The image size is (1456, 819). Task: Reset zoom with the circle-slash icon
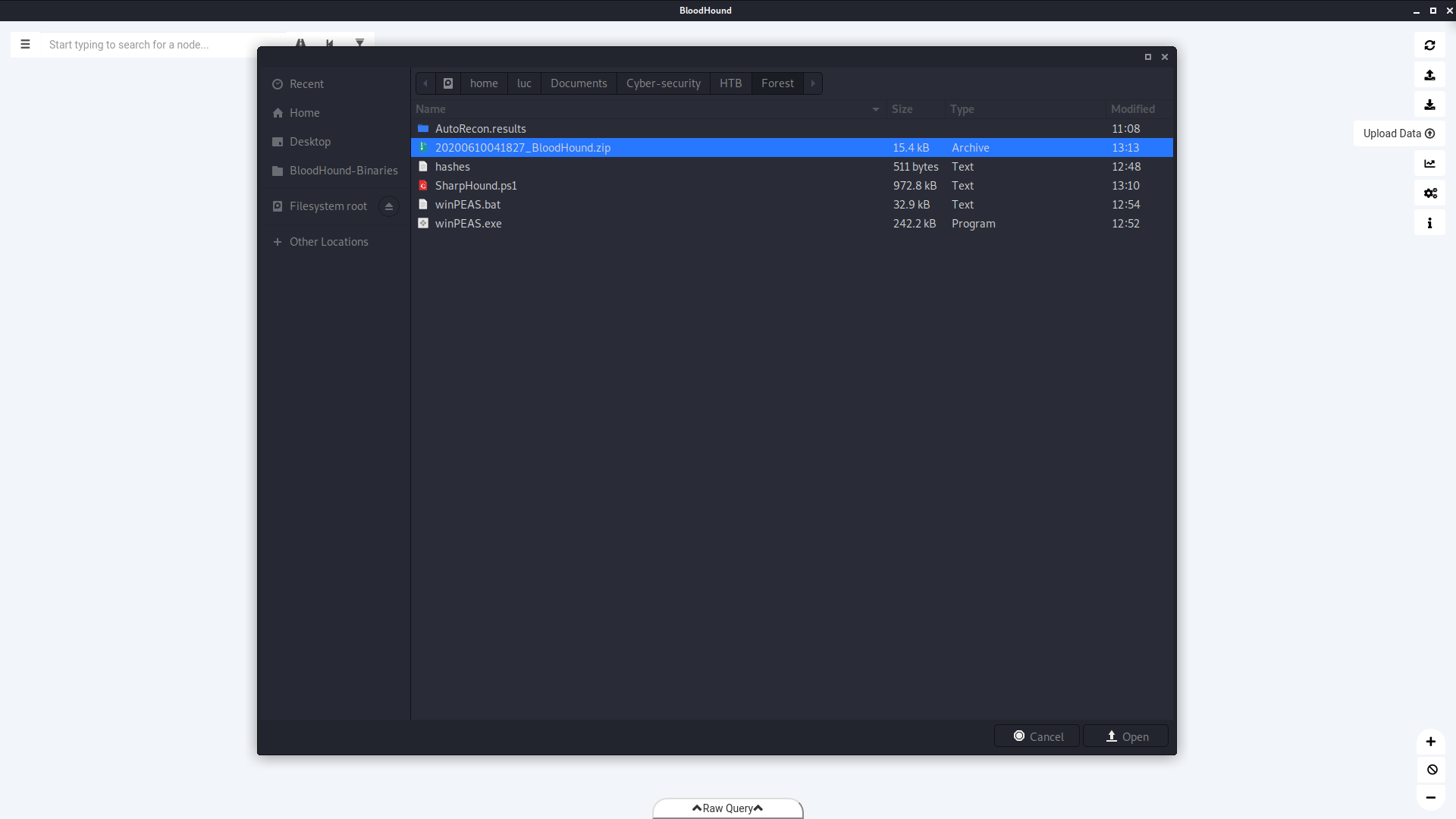(x=1430, y=770)
